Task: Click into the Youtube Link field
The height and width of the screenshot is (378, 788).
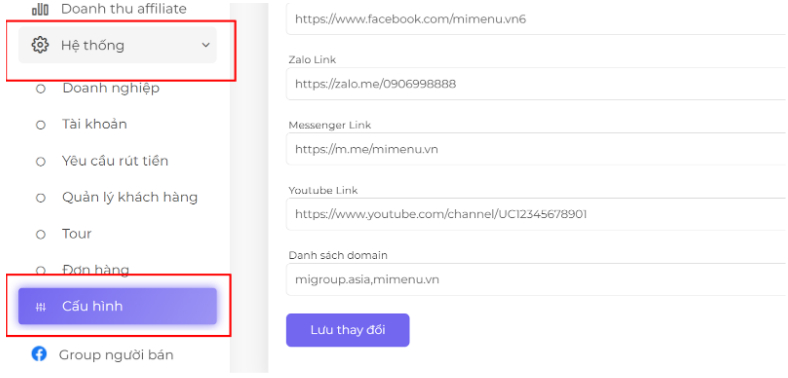Action: pyautogui.click(x=537, y=214)
